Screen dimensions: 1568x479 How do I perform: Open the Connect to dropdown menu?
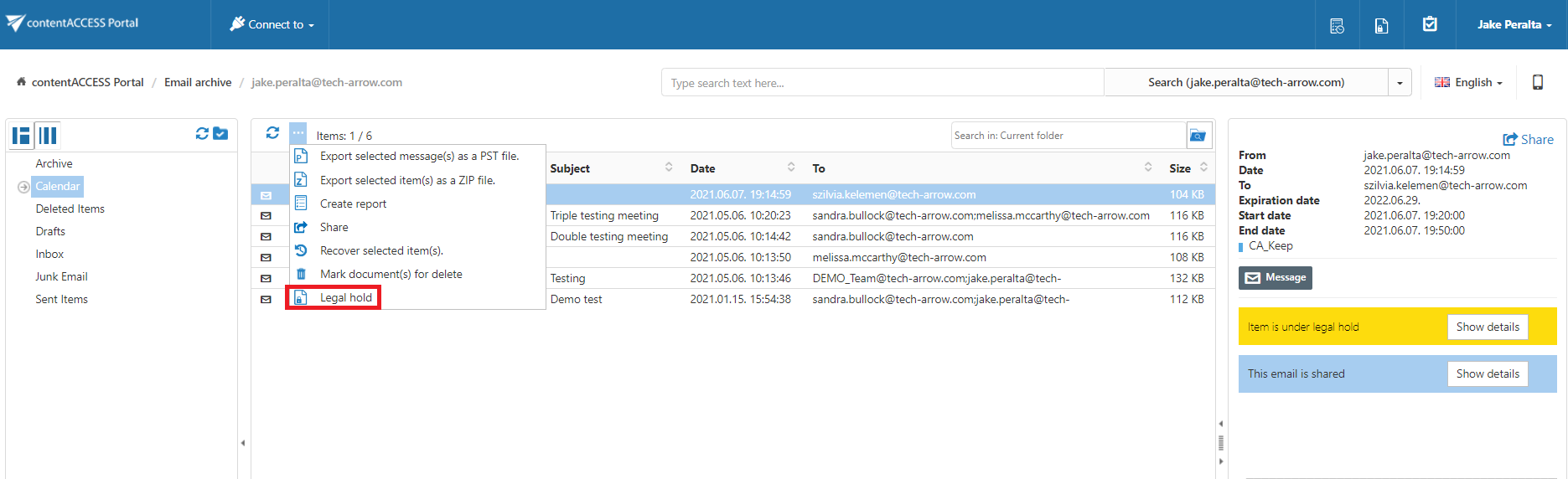tap(272, 25)
